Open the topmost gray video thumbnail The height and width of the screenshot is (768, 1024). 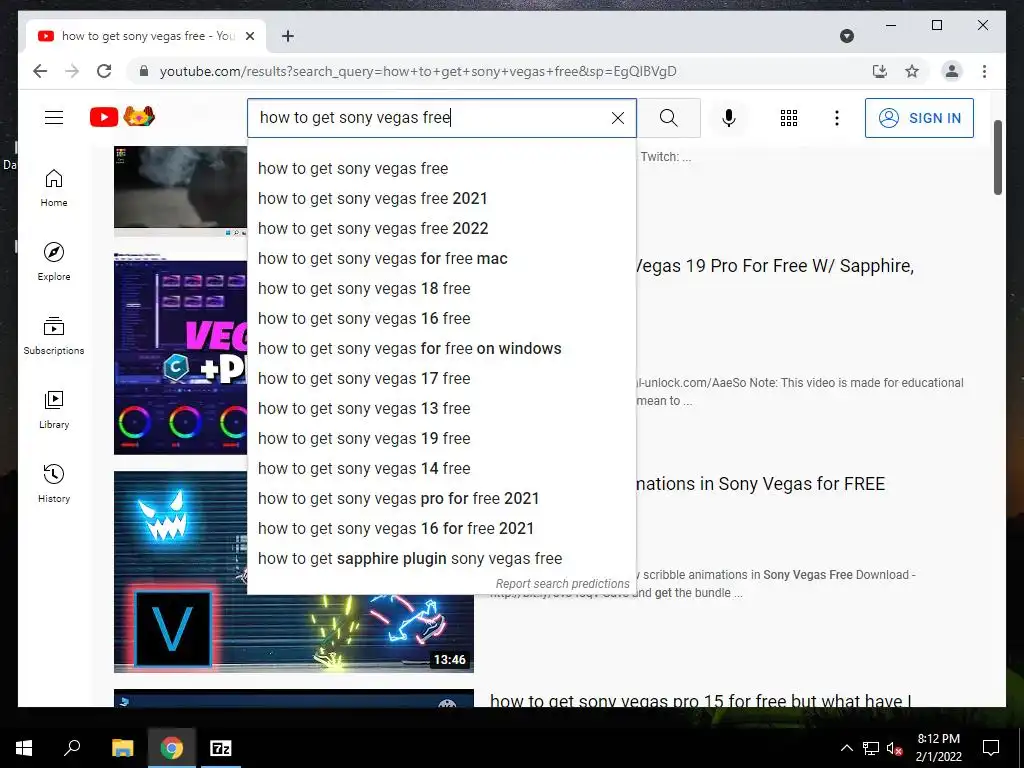pos(180,191)
